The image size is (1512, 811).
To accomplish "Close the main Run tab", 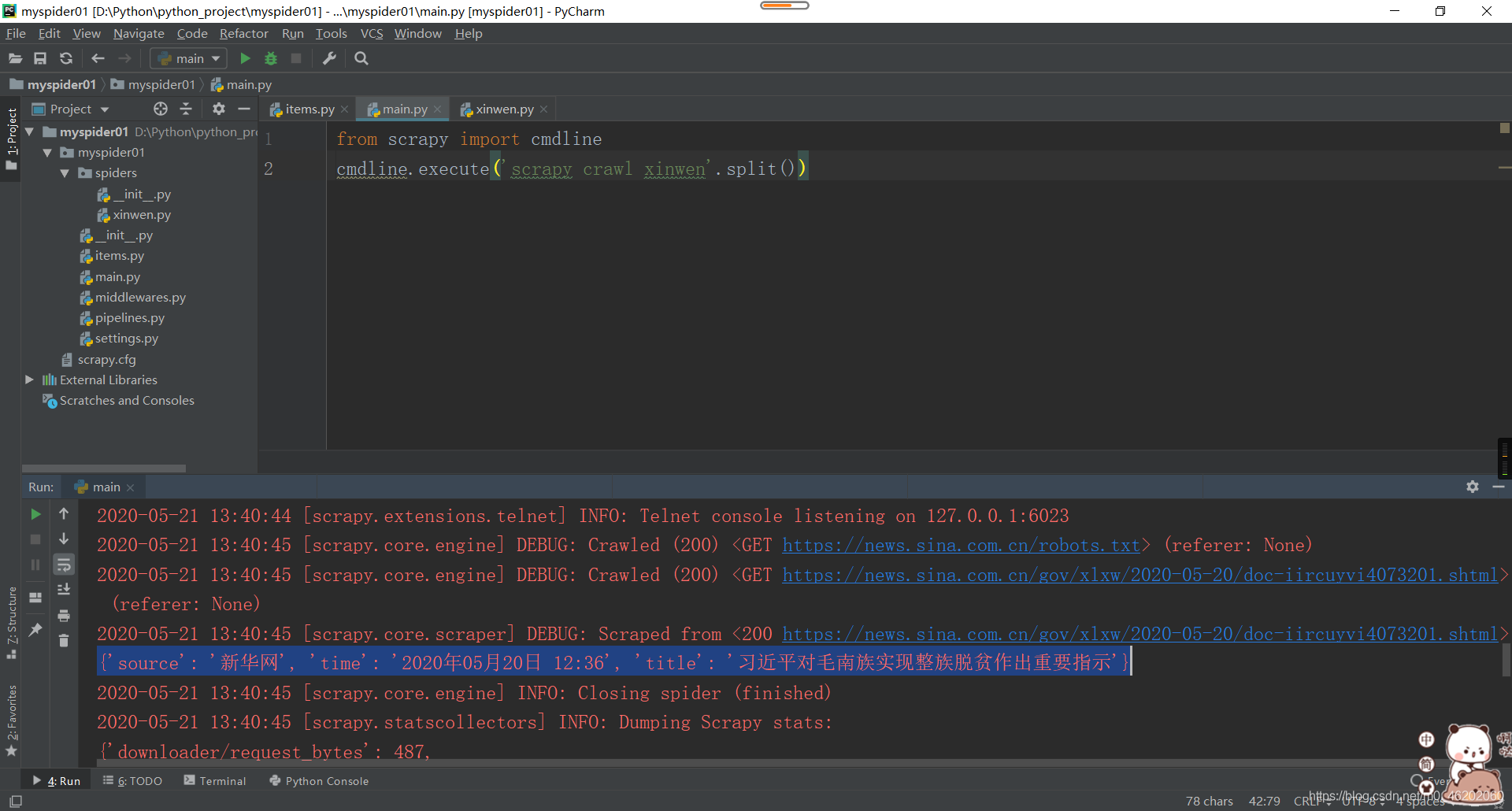I will click(131, 487).
